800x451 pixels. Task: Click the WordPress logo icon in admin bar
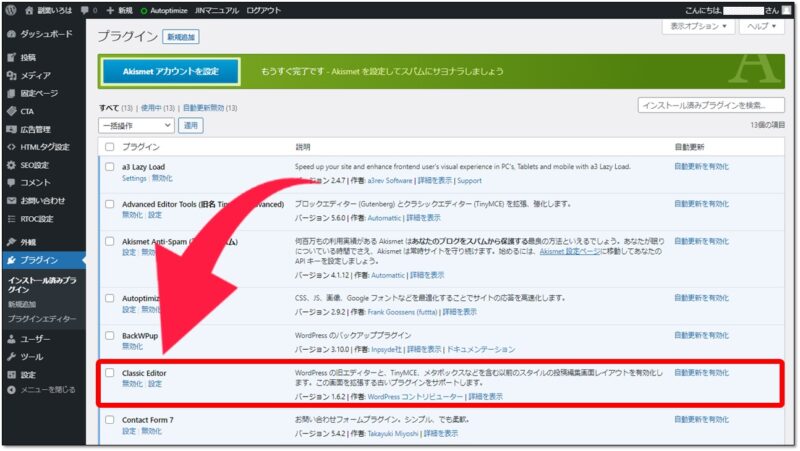[11, 10]
